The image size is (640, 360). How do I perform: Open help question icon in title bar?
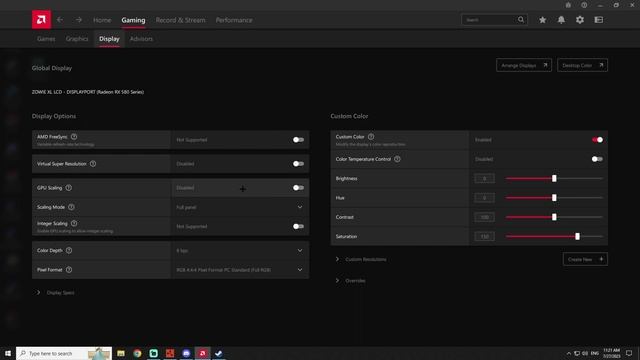click(584, 5)
